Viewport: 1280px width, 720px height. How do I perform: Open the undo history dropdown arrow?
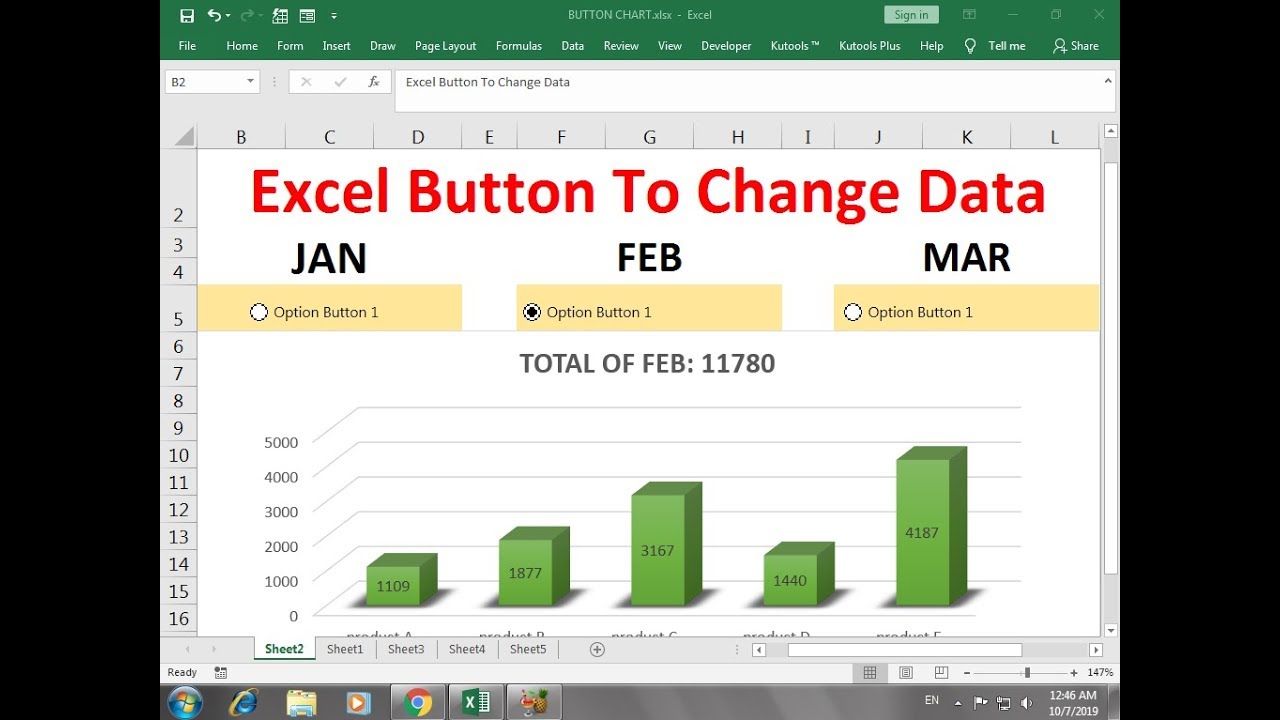point(228,16)
